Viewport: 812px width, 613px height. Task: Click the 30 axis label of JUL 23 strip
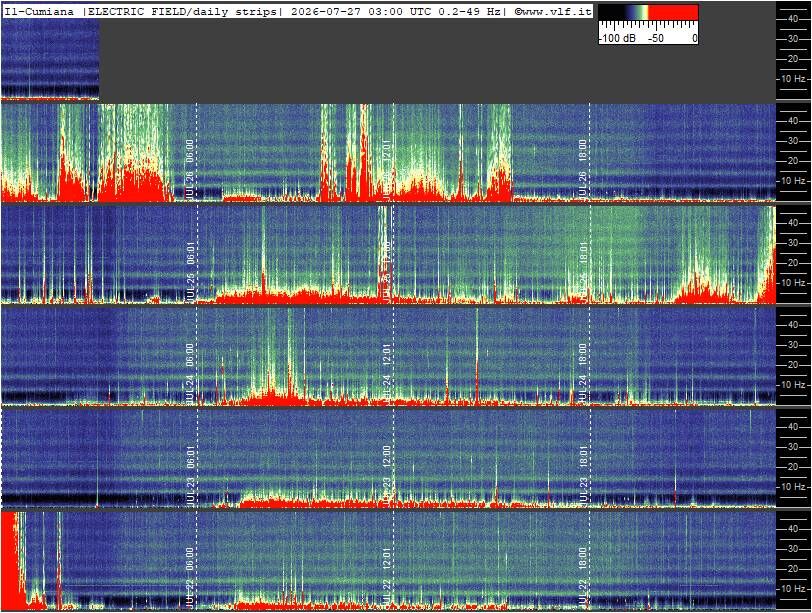tap(792, 447)
